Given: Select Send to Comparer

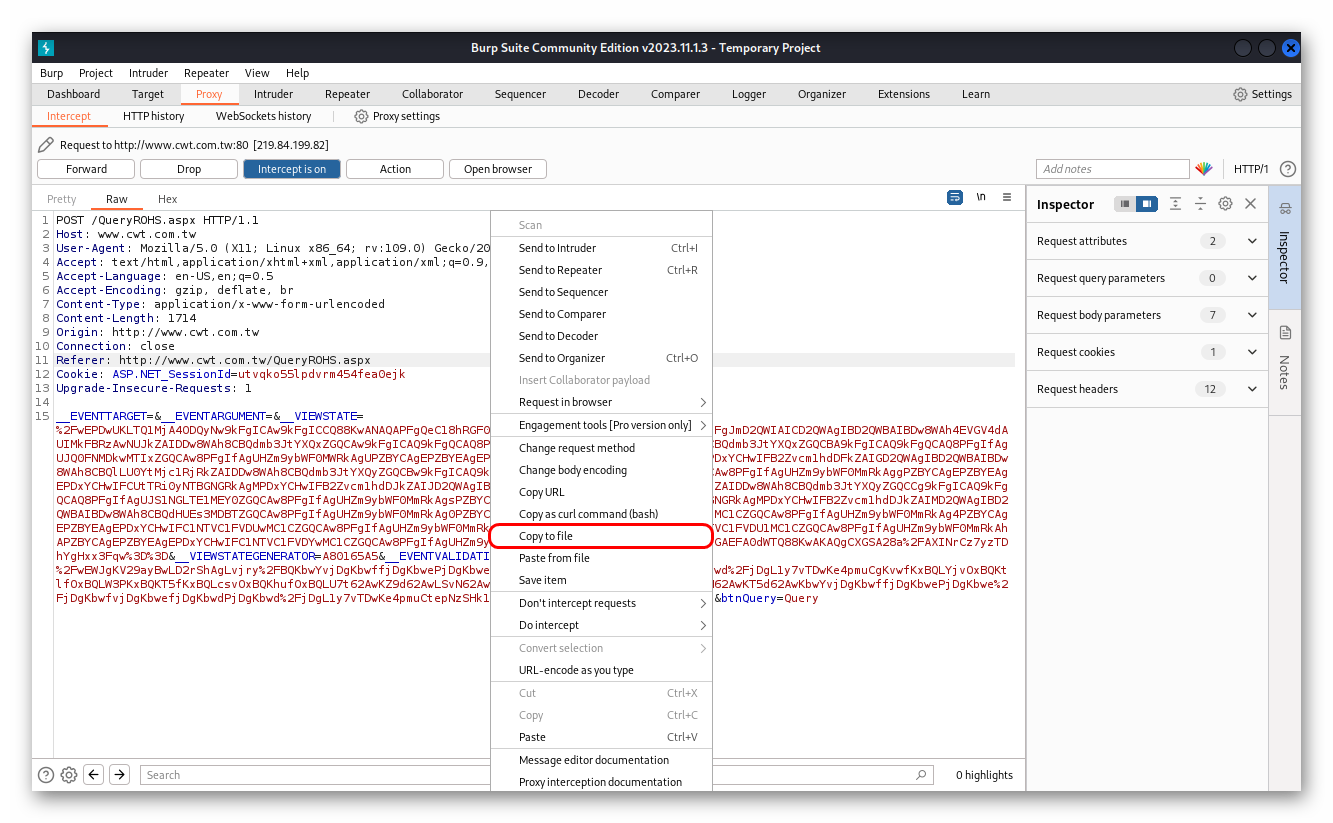Looking at the screenshot, I should [x=601, y=314].
